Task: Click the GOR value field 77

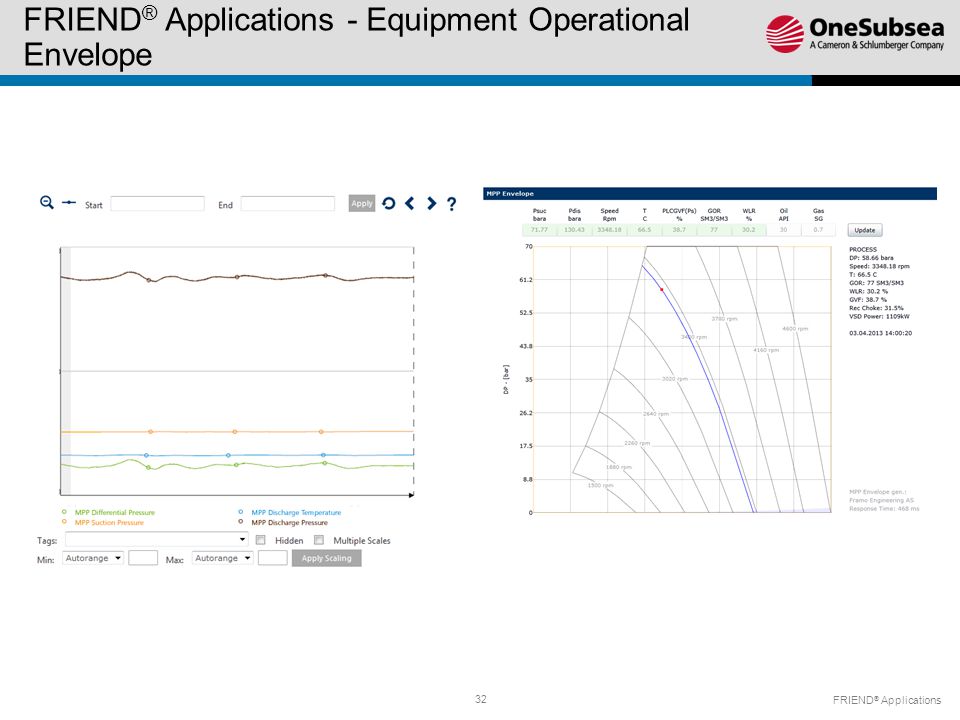Action: click(714, 230)
